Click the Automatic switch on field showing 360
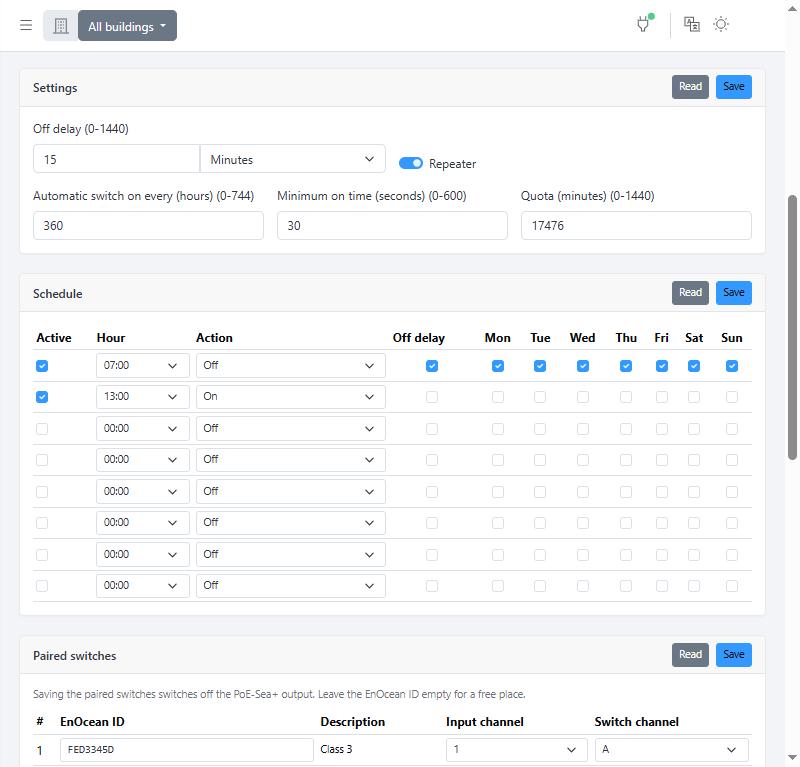The width and height of the screenshot is (800, 767). click(148, 226)
